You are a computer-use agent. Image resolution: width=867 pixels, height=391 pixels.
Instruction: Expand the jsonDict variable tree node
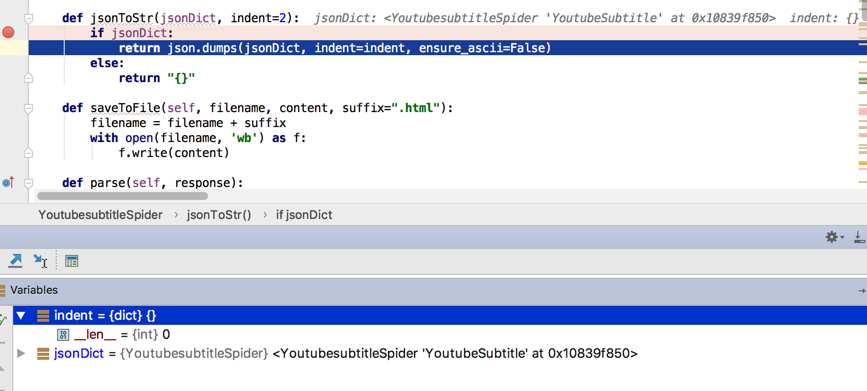tap(21, 353)
